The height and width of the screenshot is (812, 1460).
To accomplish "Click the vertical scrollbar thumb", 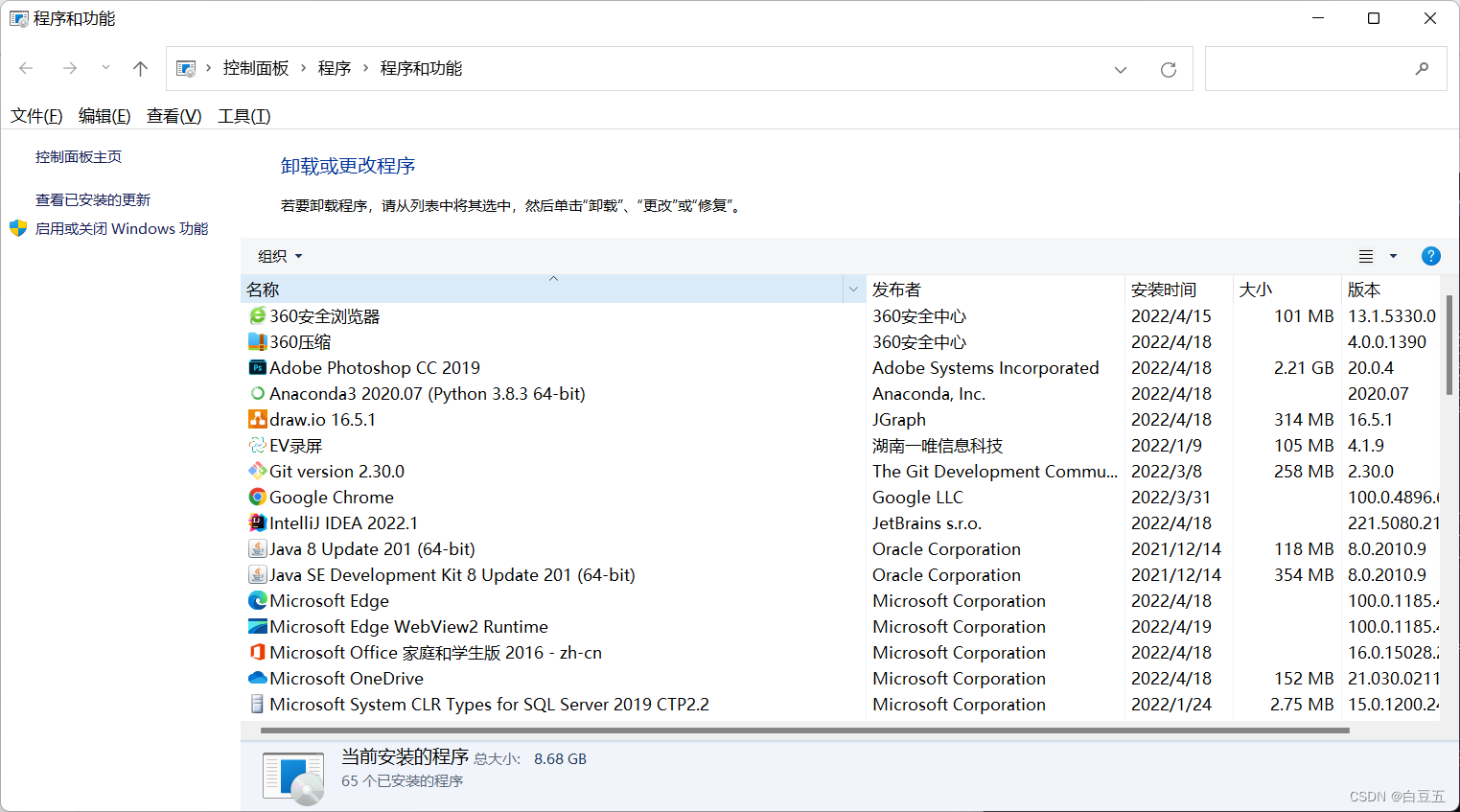I will (x=1448, y=347).
